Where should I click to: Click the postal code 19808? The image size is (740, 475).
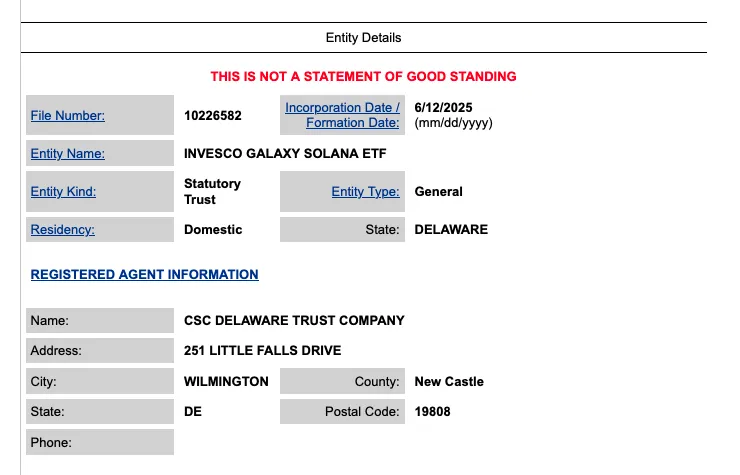(x=432, y=412)
